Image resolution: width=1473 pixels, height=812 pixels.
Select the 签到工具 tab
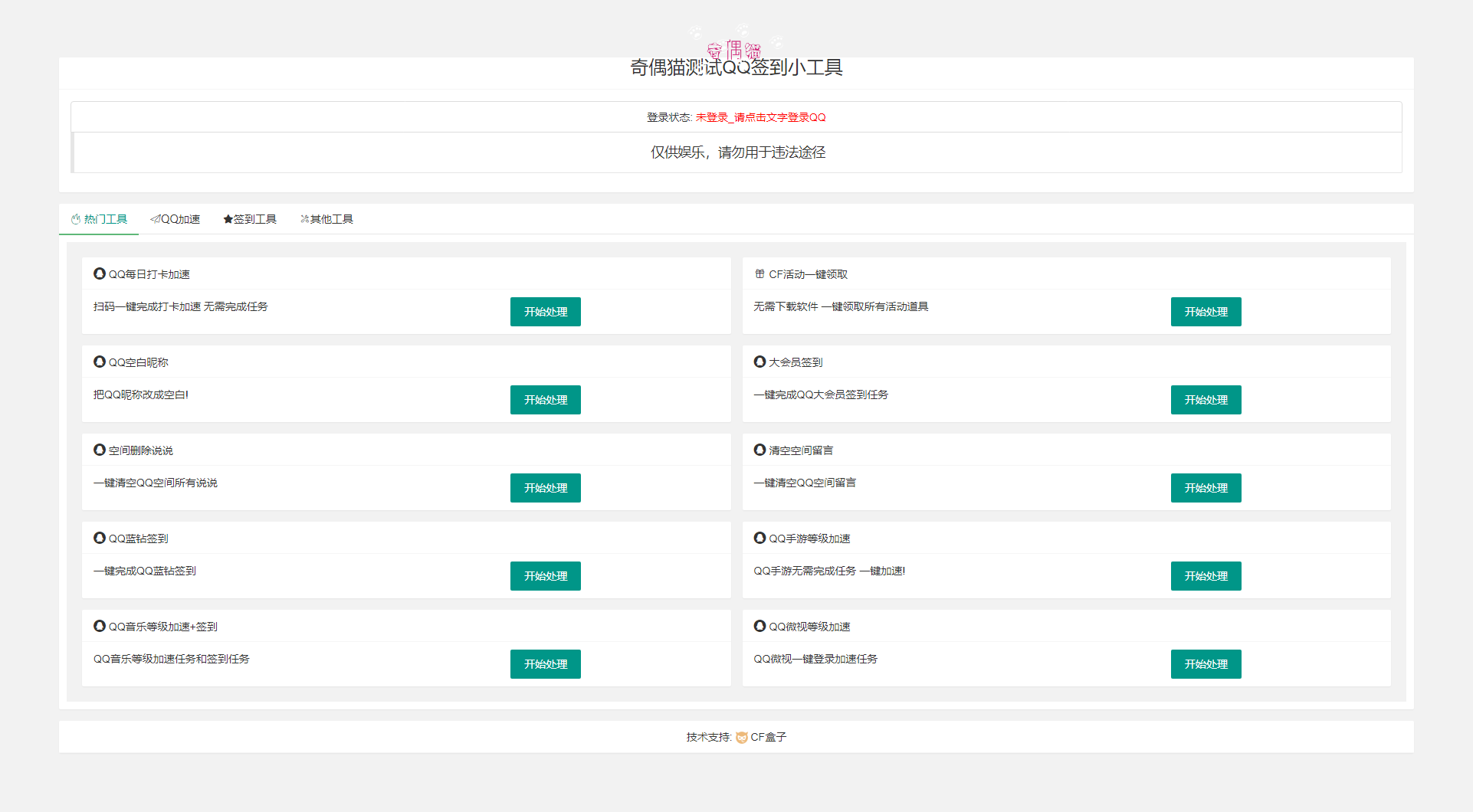pyautogui.click(x=250, y=219)
